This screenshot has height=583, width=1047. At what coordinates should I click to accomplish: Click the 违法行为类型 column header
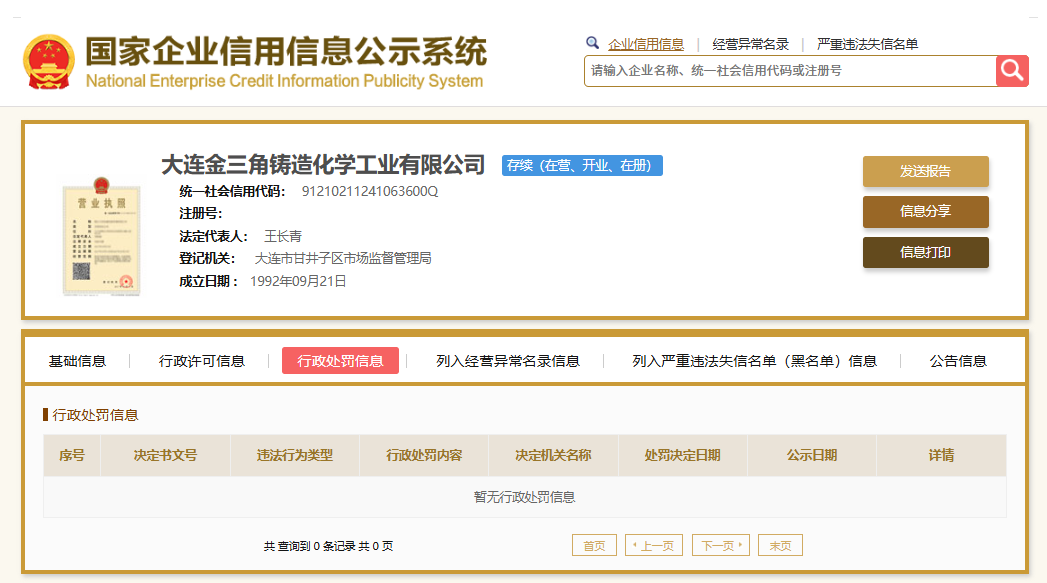click(x=295, y=455)
